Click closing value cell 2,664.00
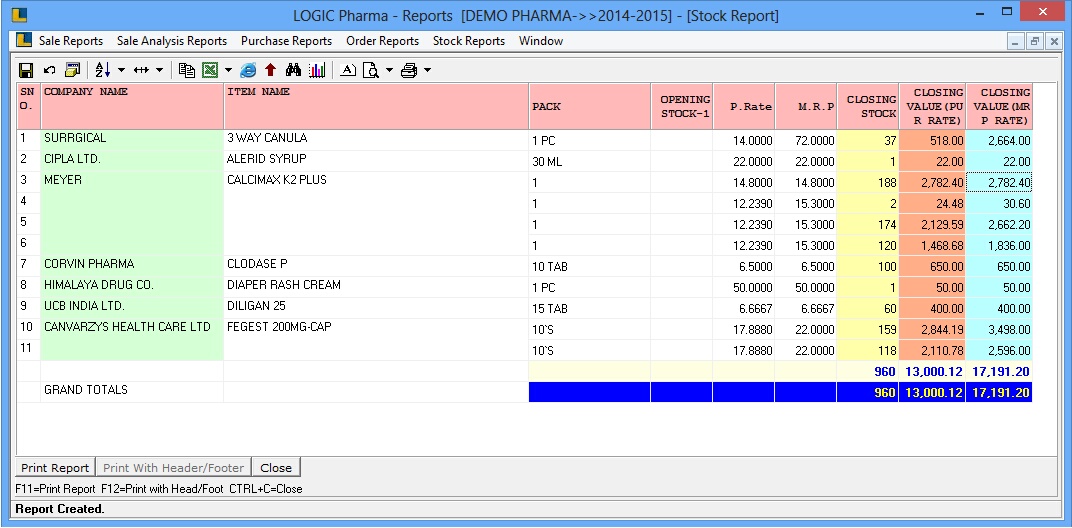The height and width of the screenshot is (528, 1072). pos(999,141)
